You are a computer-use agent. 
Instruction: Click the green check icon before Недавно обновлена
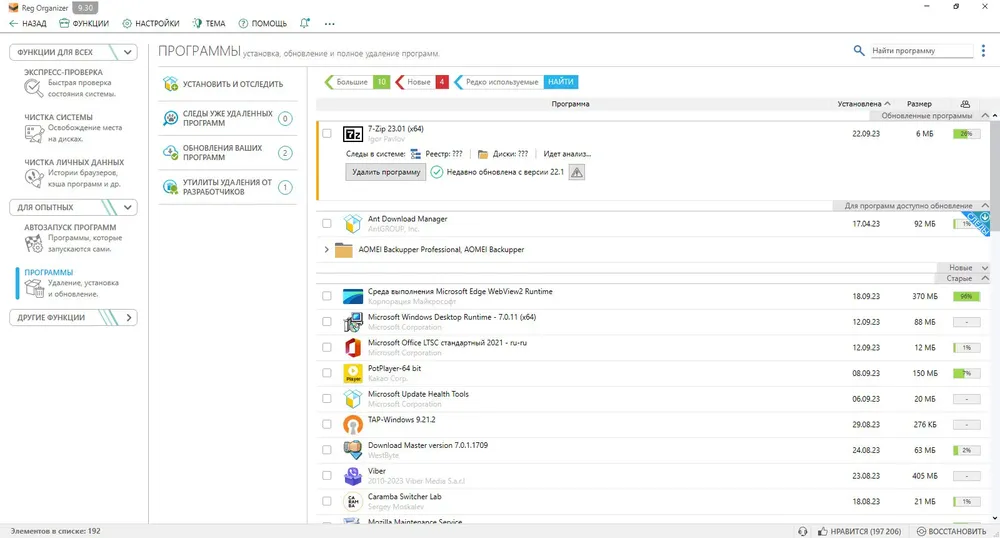coord(436,172)
